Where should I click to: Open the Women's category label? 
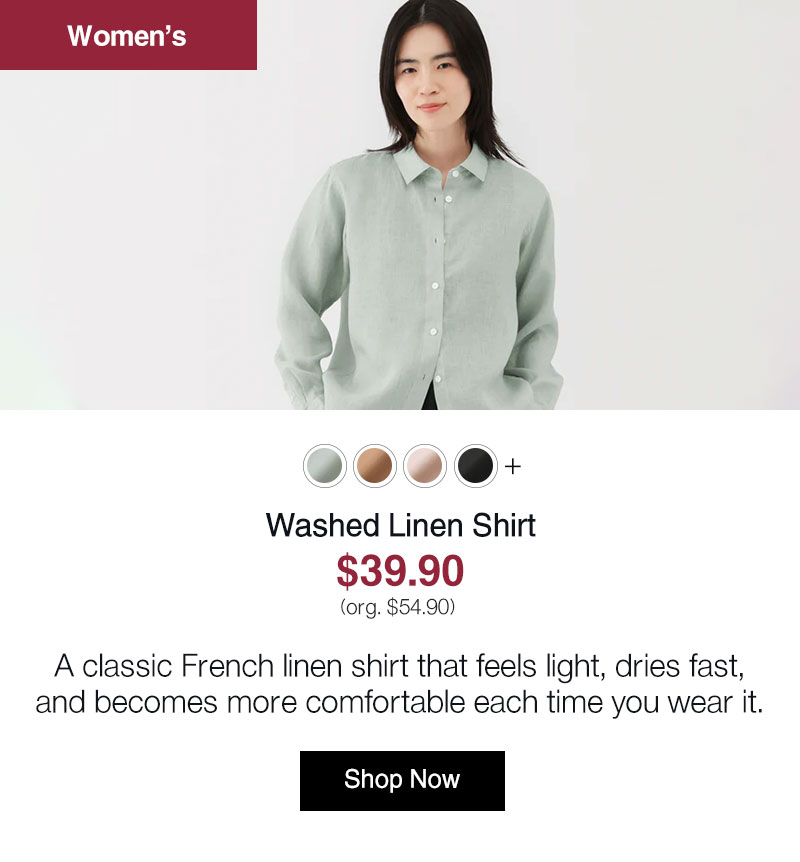click(x=128, y=35)
